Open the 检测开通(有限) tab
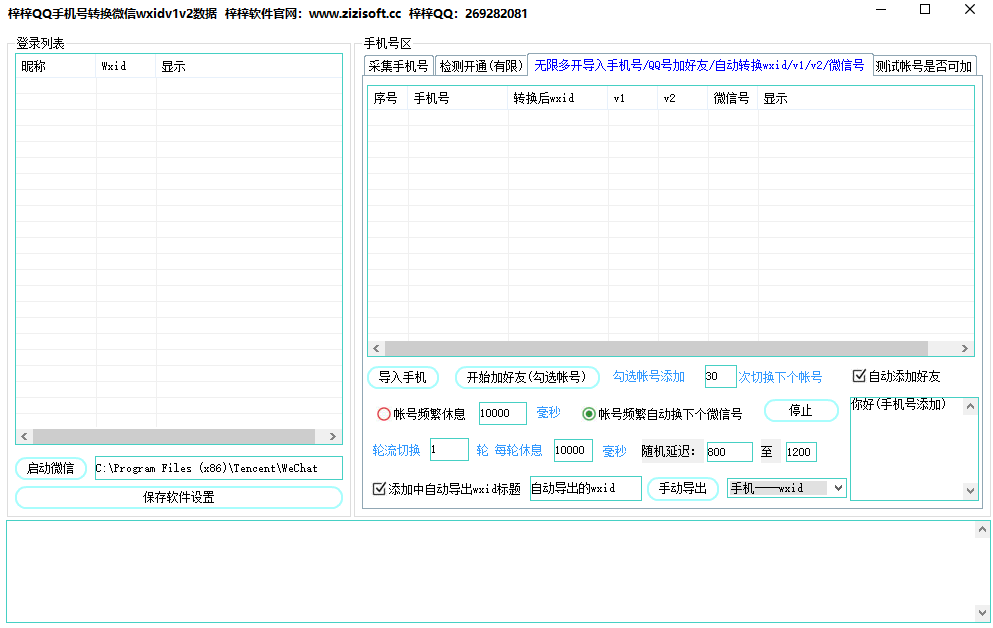 481,67
